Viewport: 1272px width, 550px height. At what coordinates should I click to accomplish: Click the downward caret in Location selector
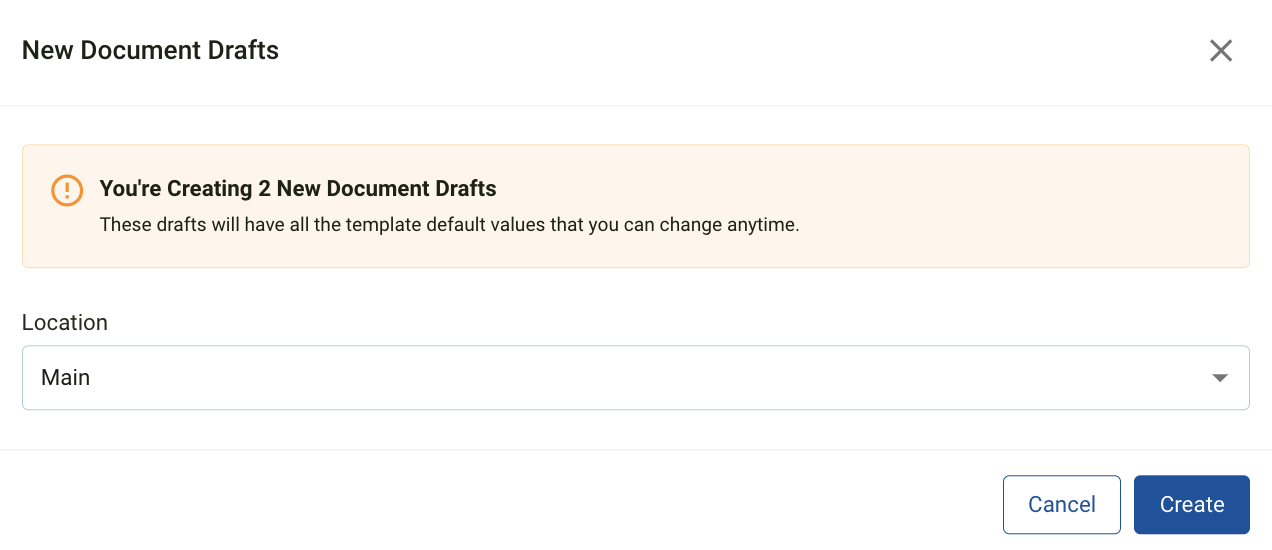tap(1219, 378)
